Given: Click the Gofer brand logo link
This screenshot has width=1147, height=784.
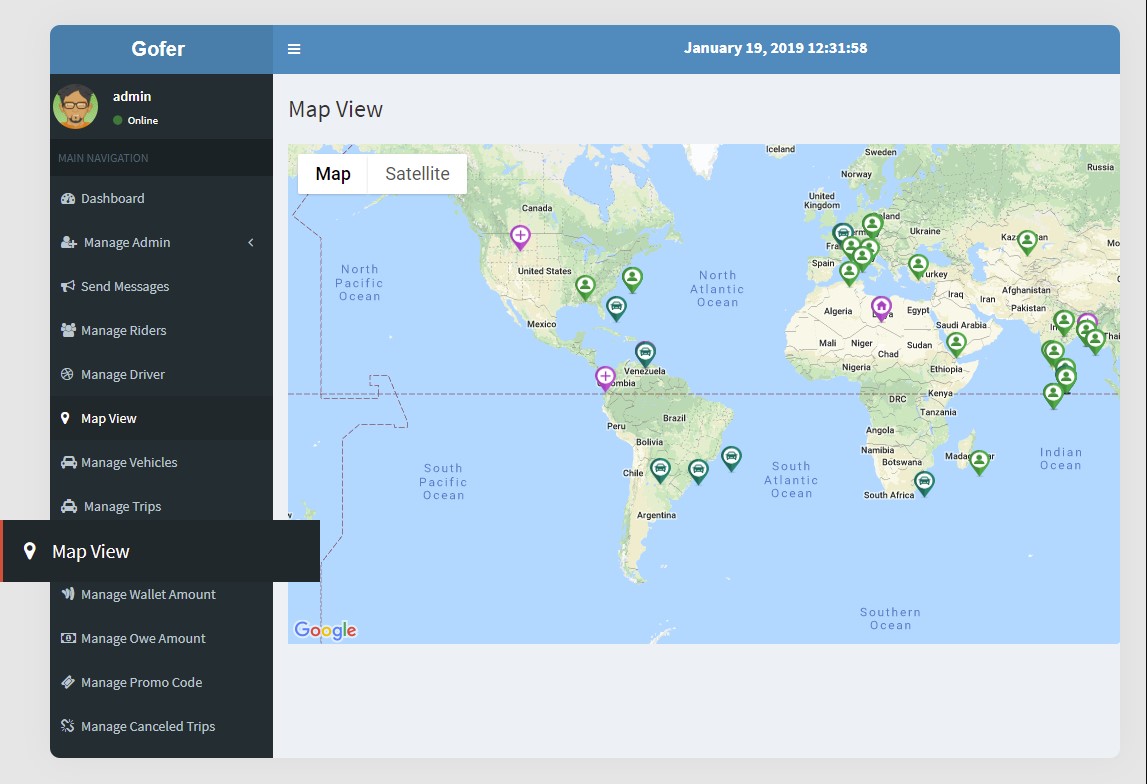Looking at the screenshot, I should pyautogui.click(x=158, y=49).
